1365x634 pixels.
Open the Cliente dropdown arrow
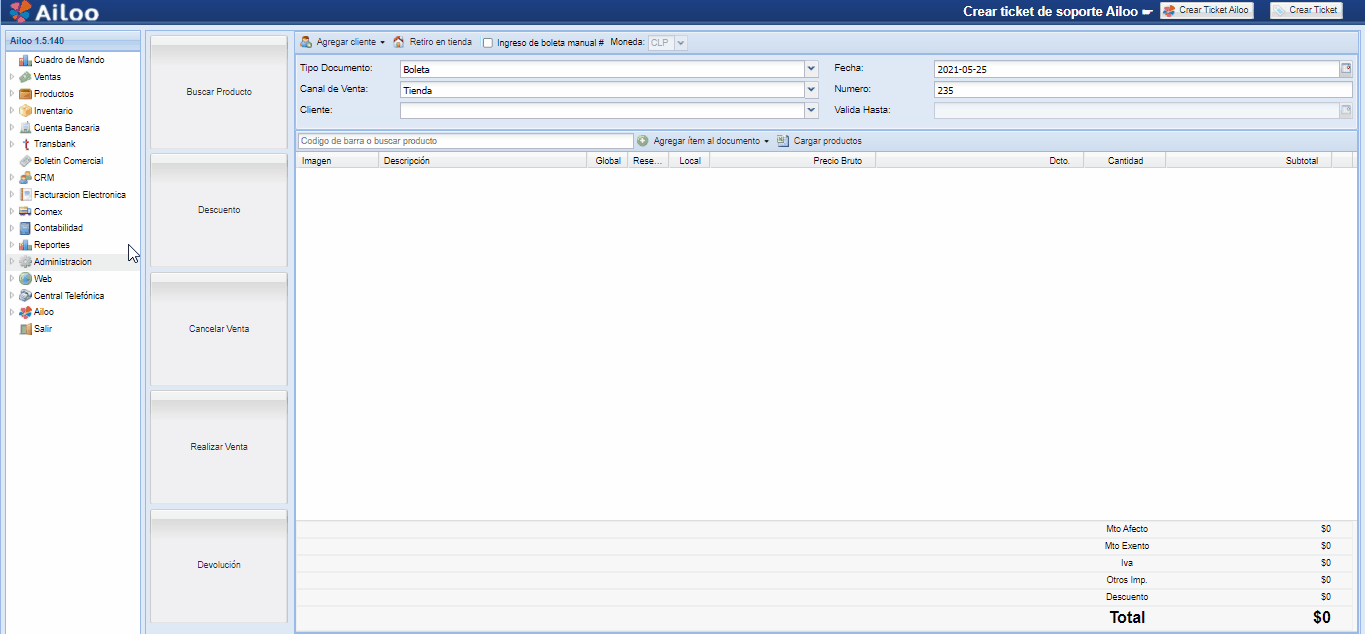[811, 110]
